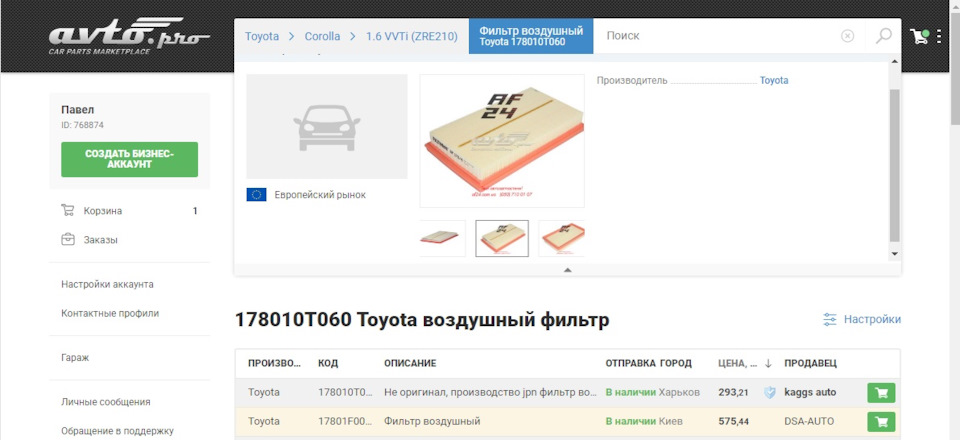Click the ОТПРАВКА column header

pyautogui.click(x=630, y=364)
